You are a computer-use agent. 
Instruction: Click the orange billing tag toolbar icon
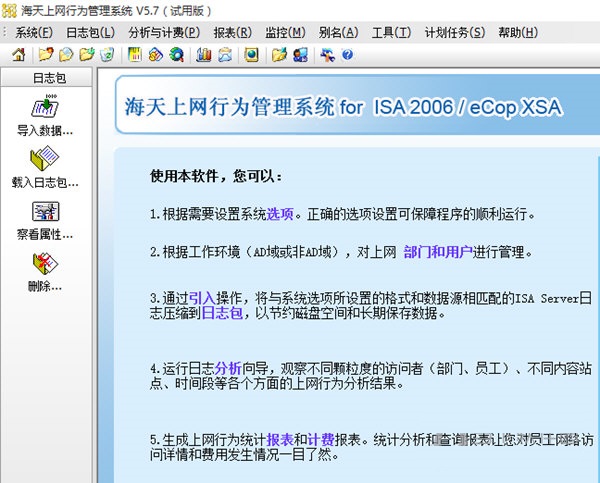(x=156, y=55)
